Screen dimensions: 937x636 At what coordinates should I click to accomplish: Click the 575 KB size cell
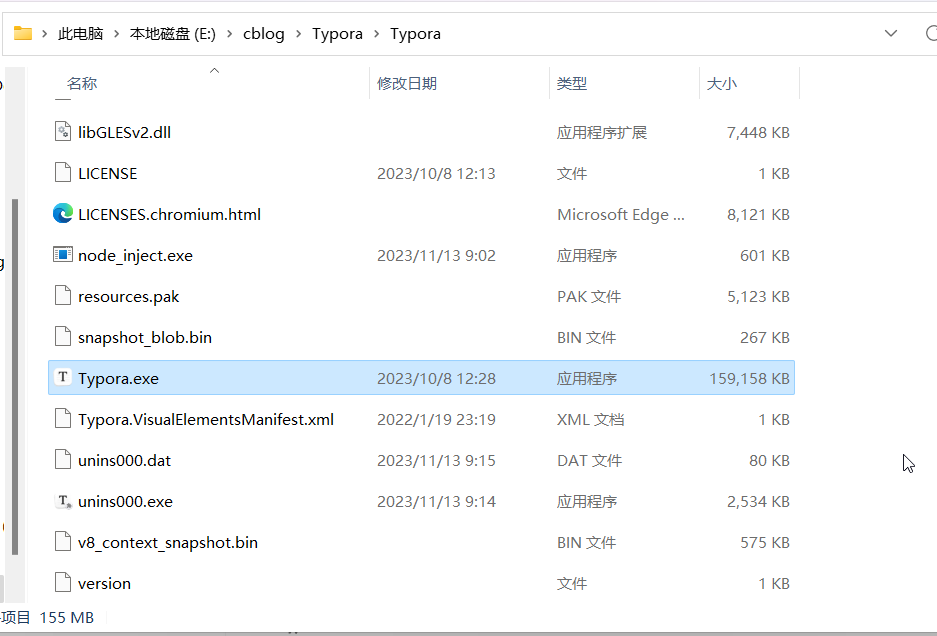click(765, 542)
